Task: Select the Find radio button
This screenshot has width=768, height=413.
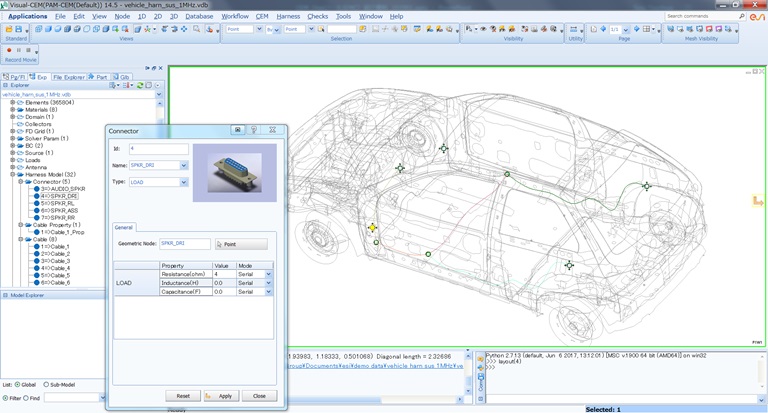Action: pos(26,398)
